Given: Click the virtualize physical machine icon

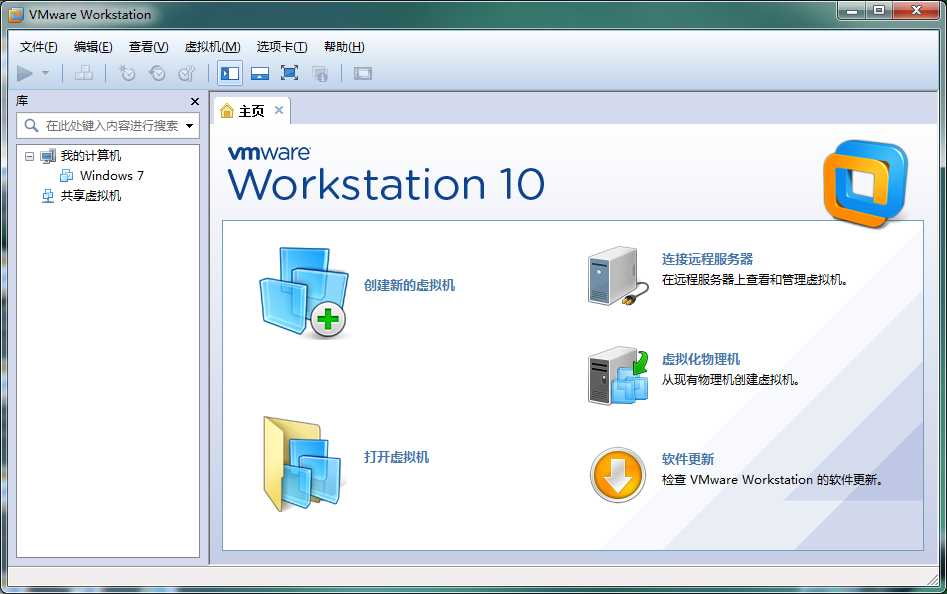Looking at the screenshot, I should [618, 375].
